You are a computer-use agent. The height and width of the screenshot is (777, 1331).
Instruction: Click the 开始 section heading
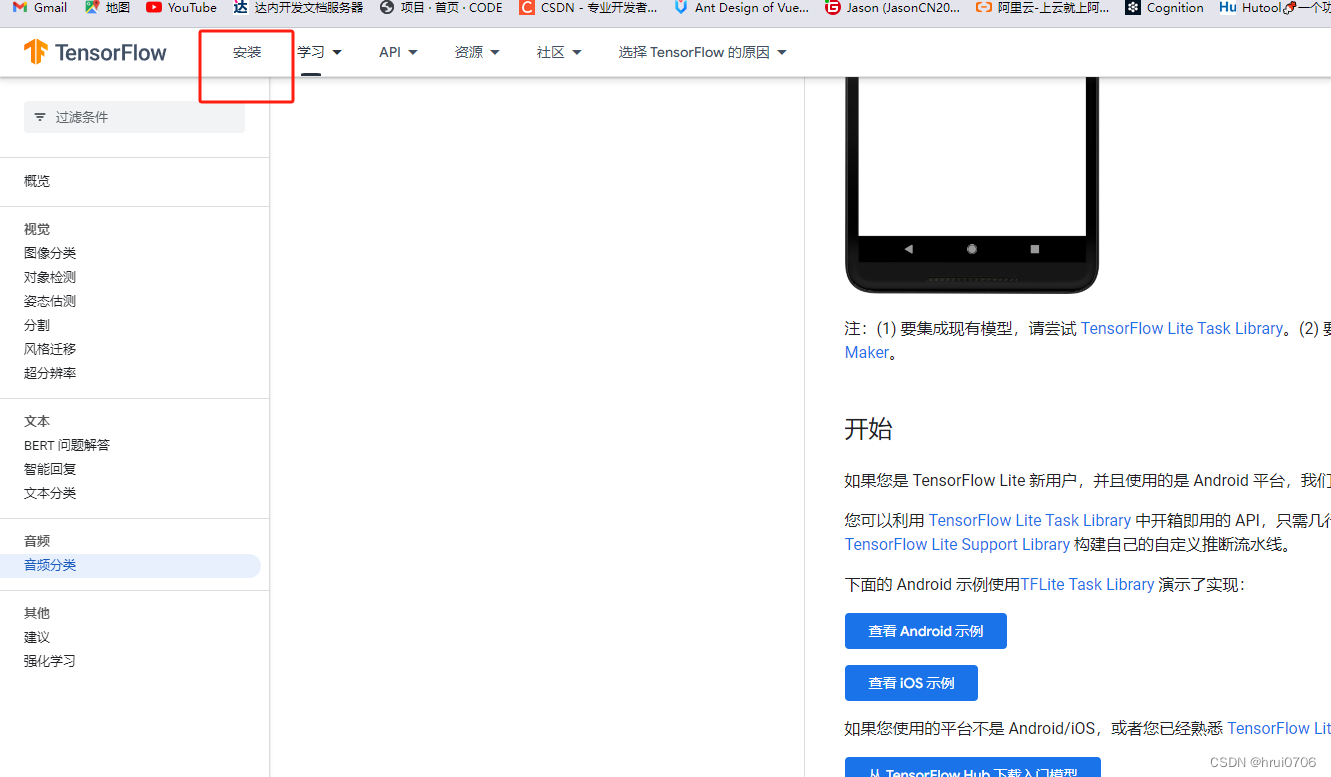tap(868, 429)
